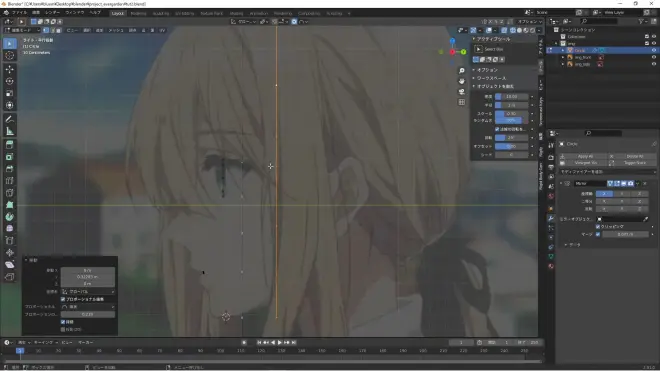This screenshot has height=371, width=660.
Task: Expand the Circle object in outliner
Action: click(x=563, y=50)
